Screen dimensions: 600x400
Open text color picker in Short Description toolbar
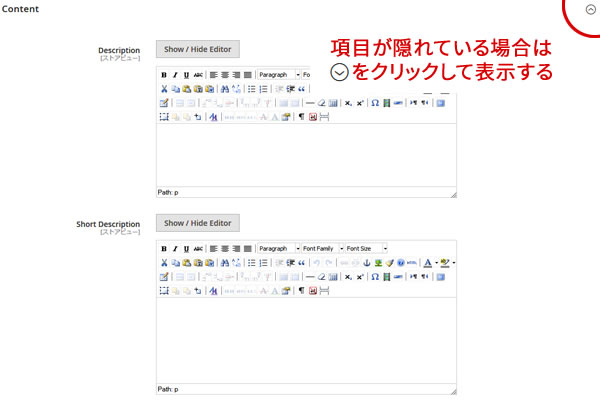(x=429, y=262)
